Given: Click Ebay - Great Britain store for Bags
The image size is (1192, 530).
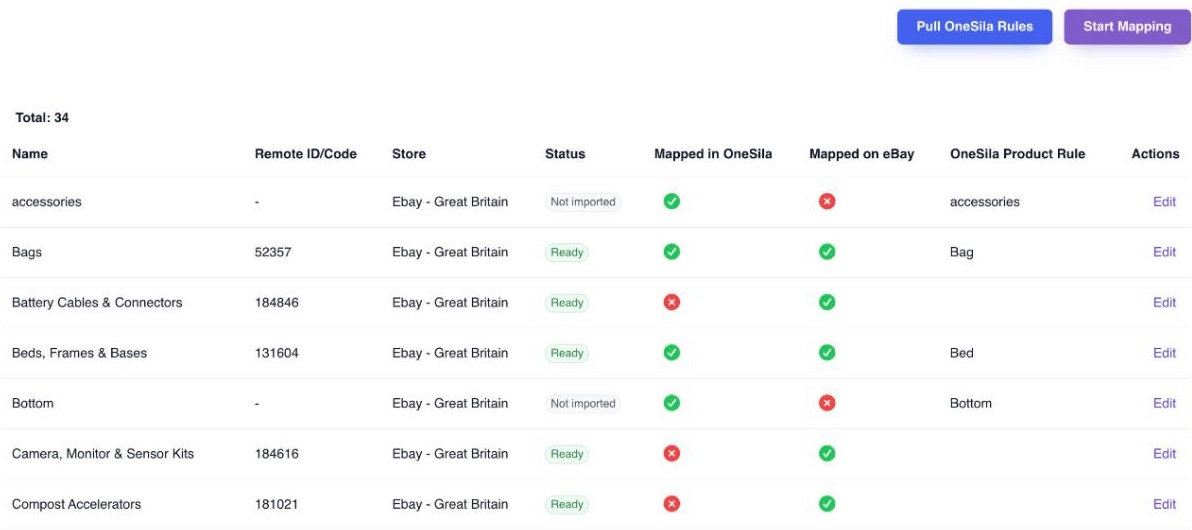Looking at the screenshot, I should click(450, 252).
